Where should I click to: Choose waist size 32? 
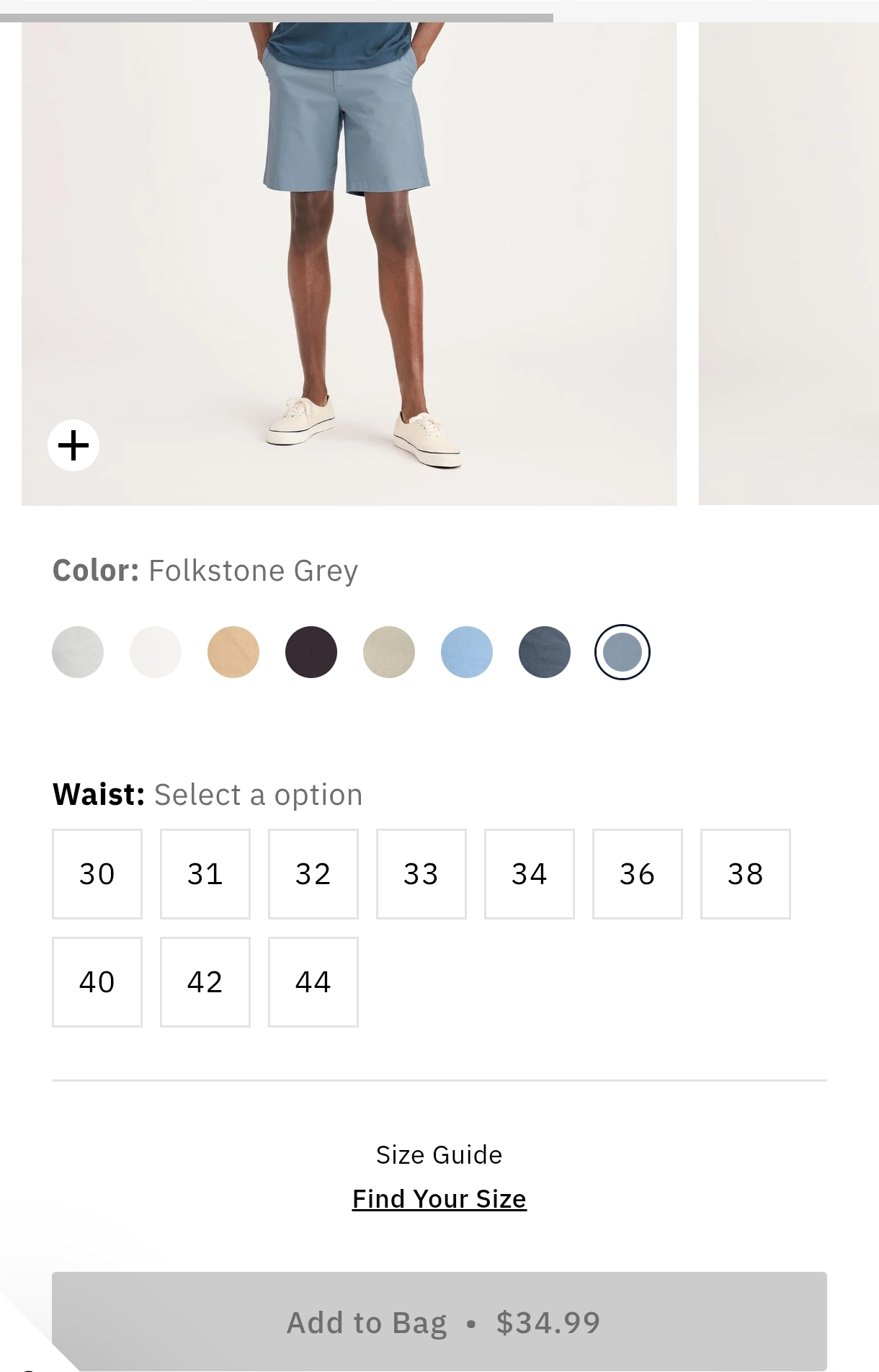313,874
